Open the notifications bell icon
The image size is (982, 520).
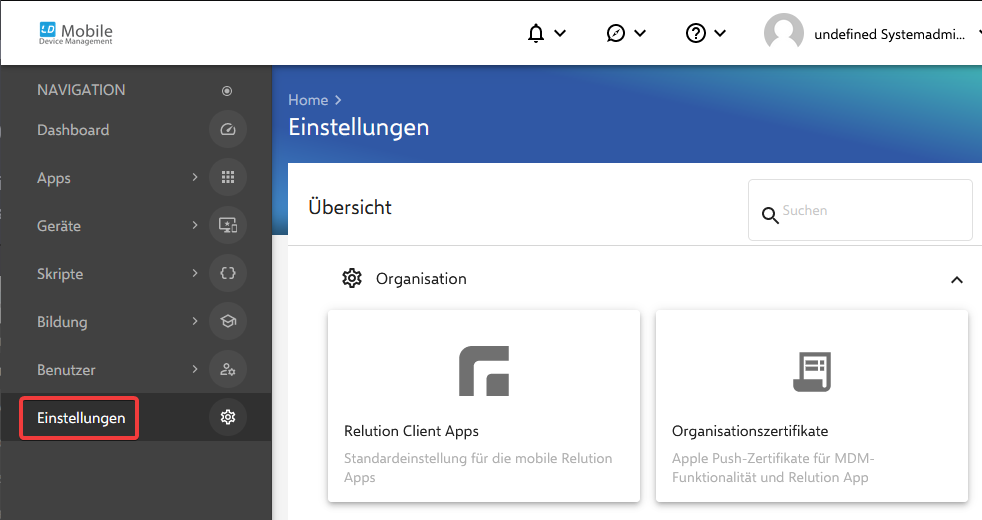tap(535, 33)
